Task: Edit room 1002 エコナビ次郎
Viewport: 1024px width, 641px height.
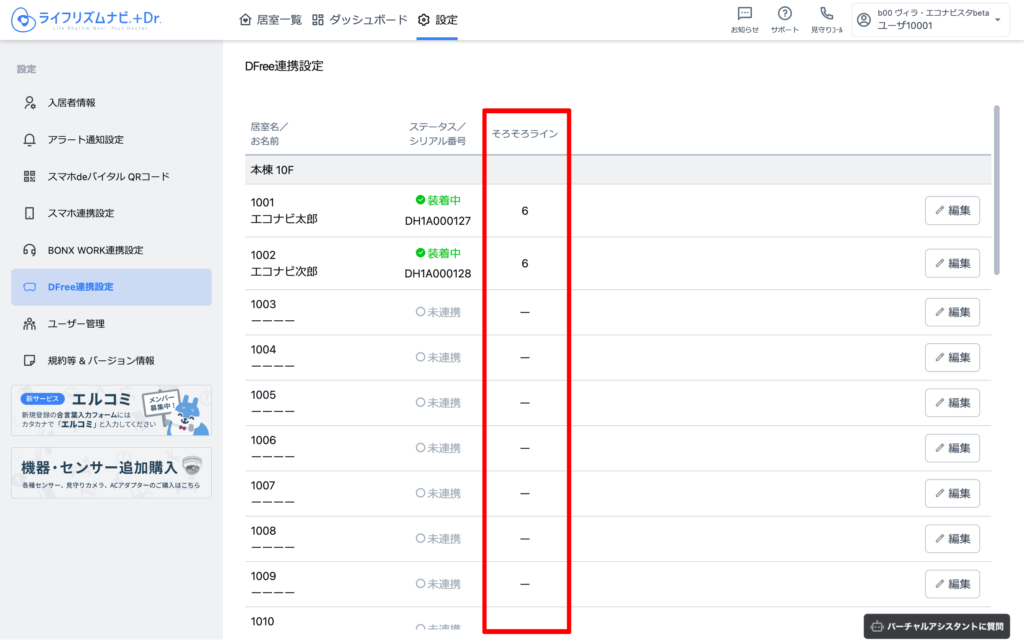Action: (952, 263)
